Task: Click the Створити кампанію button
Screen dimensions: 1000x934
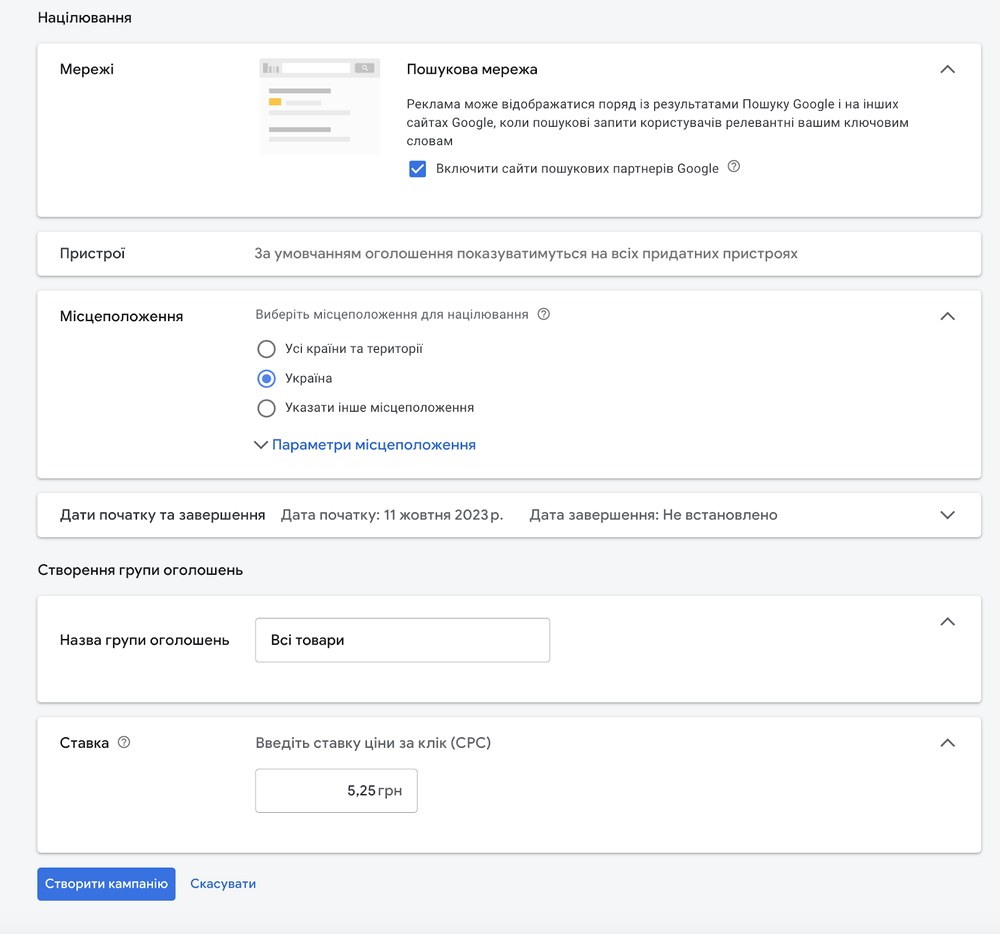Action: (x=107, y=884)
